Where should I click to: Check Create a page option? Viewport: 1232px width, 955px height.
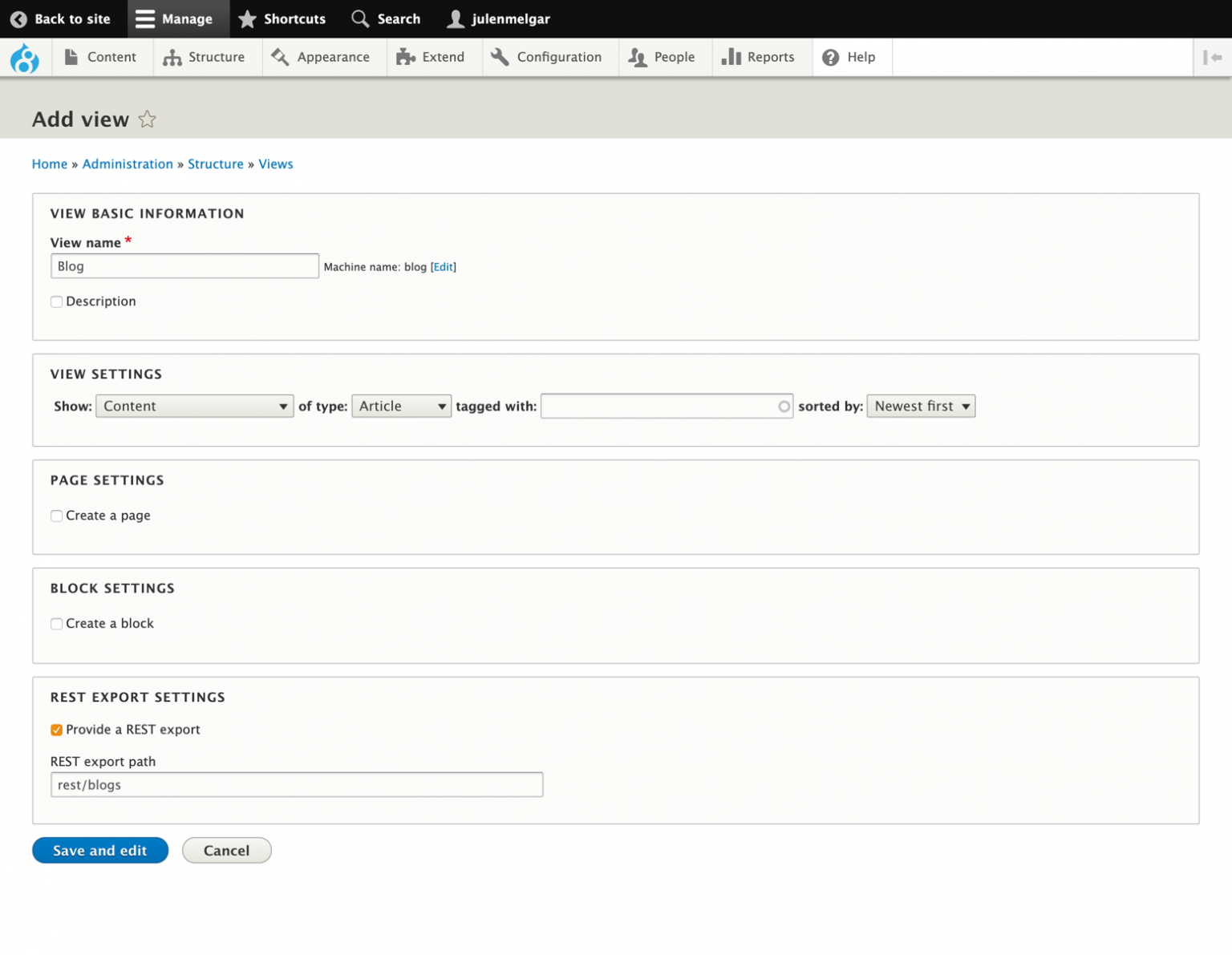[56, 516]
